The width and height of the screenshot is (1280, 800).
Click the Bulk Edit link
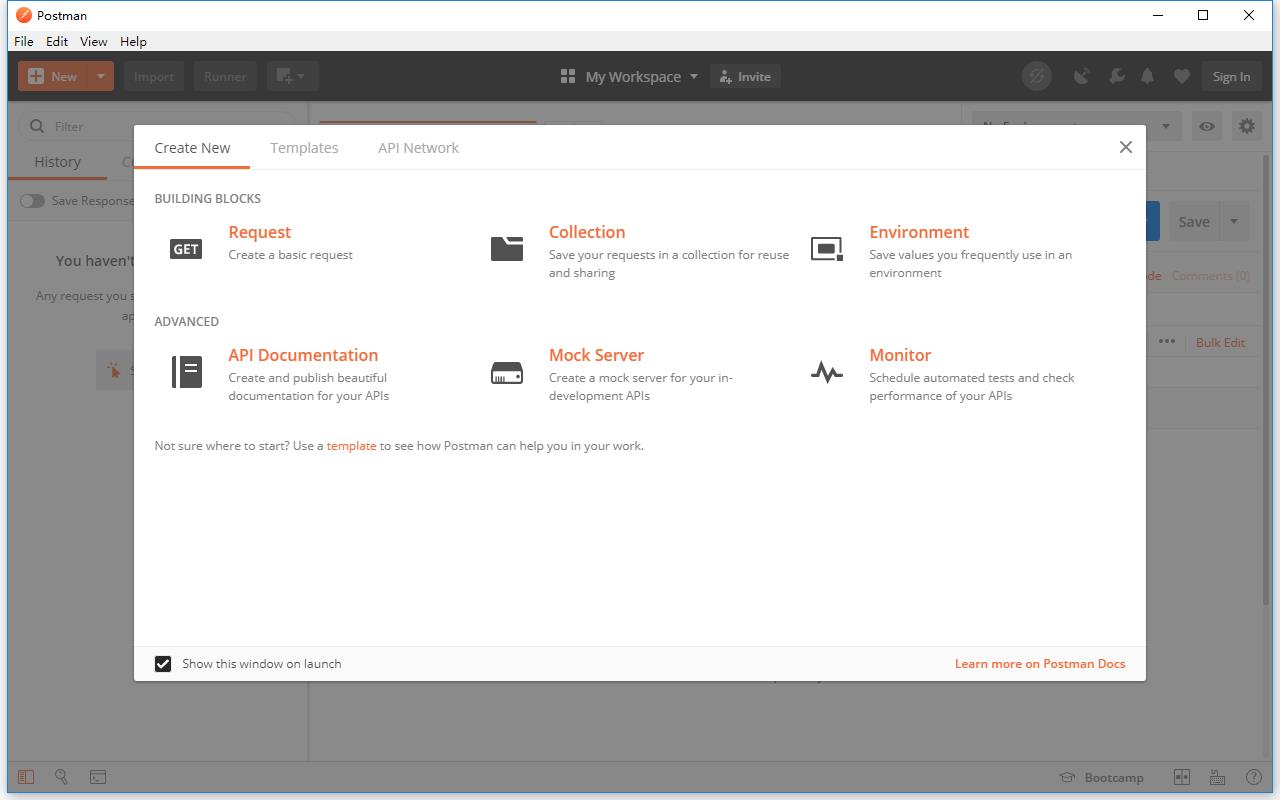point(1220,342)
